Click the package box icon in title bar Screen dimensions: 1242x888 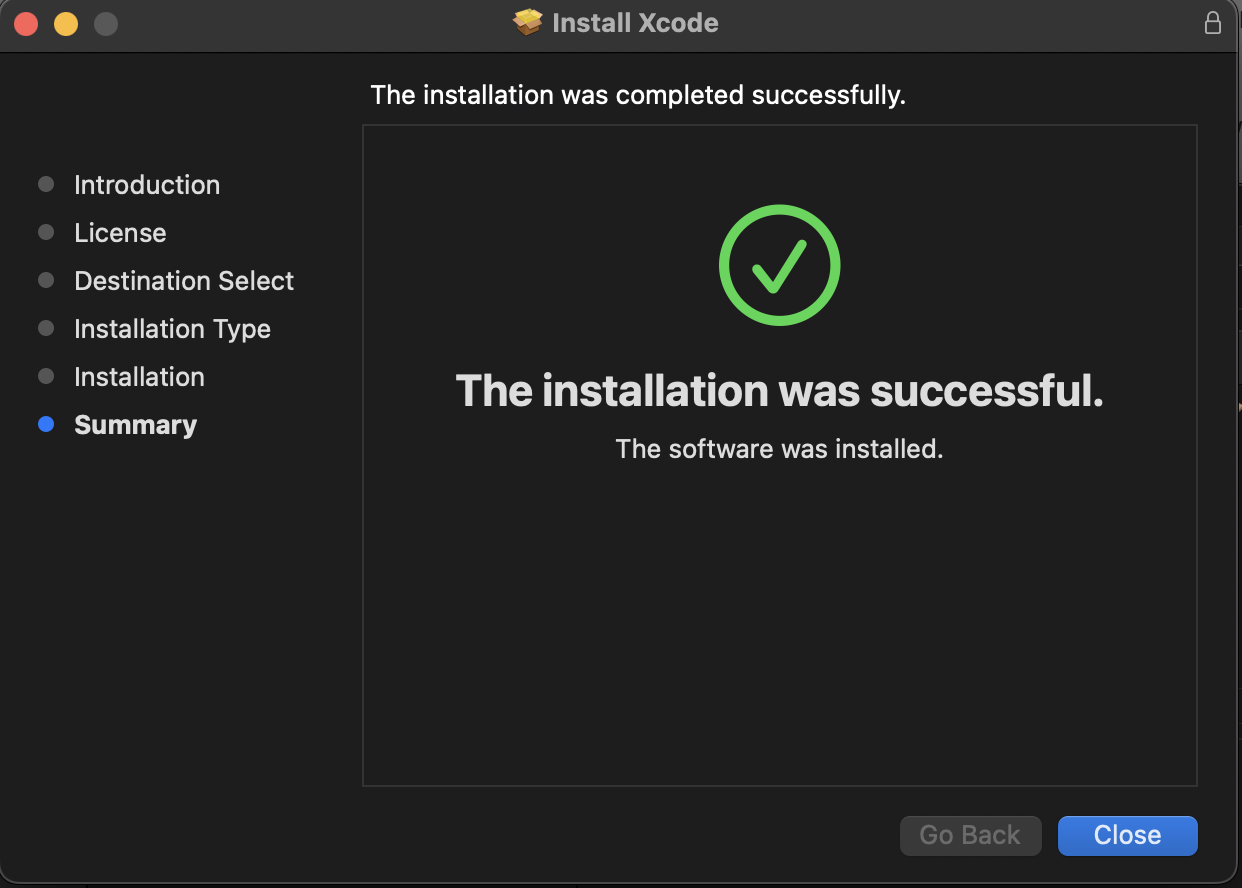[528, 23]
